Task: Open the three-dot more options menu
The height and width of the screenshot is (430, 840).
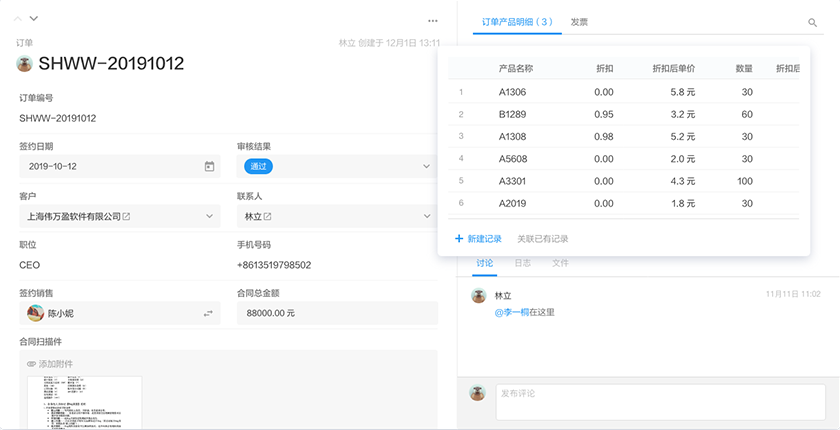Action: (432, 20)
